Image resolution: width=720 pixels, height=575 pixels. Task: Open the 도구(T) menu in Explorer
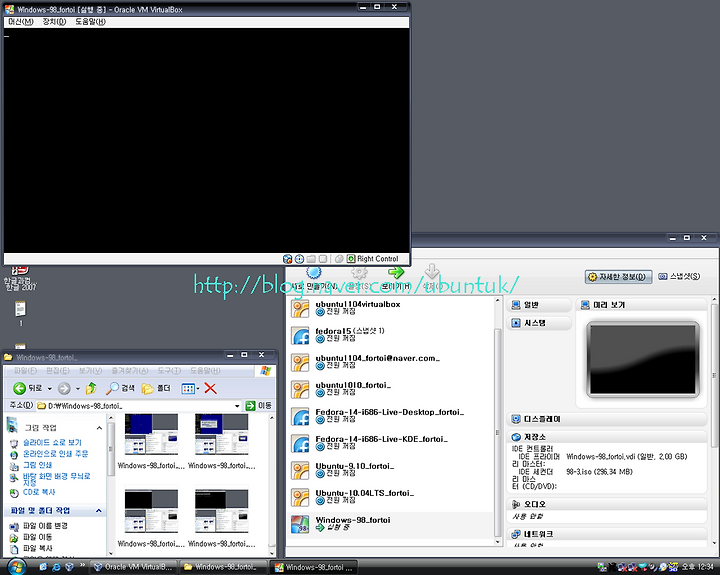[x=169, y=371]
